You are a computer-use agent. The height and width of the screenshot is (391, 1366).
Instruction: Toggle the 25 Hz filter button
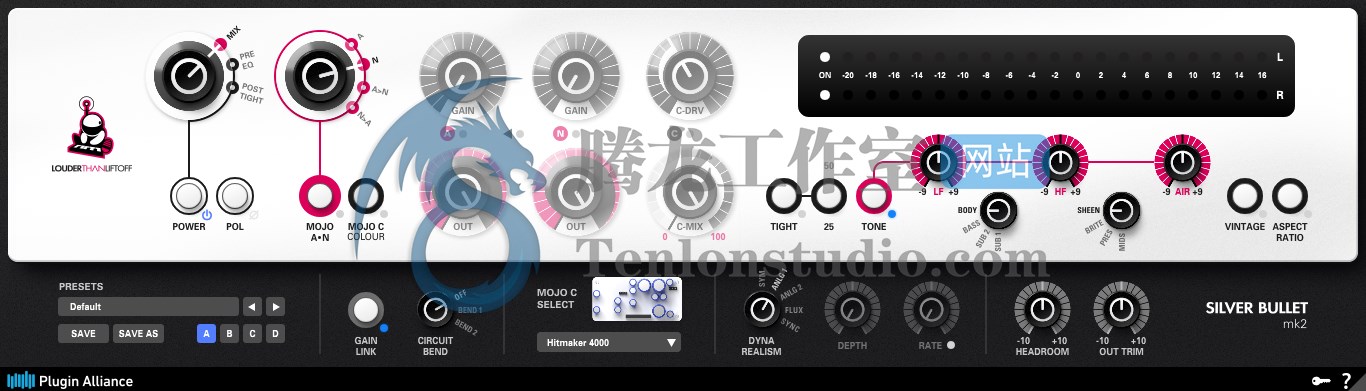point(828,196)
